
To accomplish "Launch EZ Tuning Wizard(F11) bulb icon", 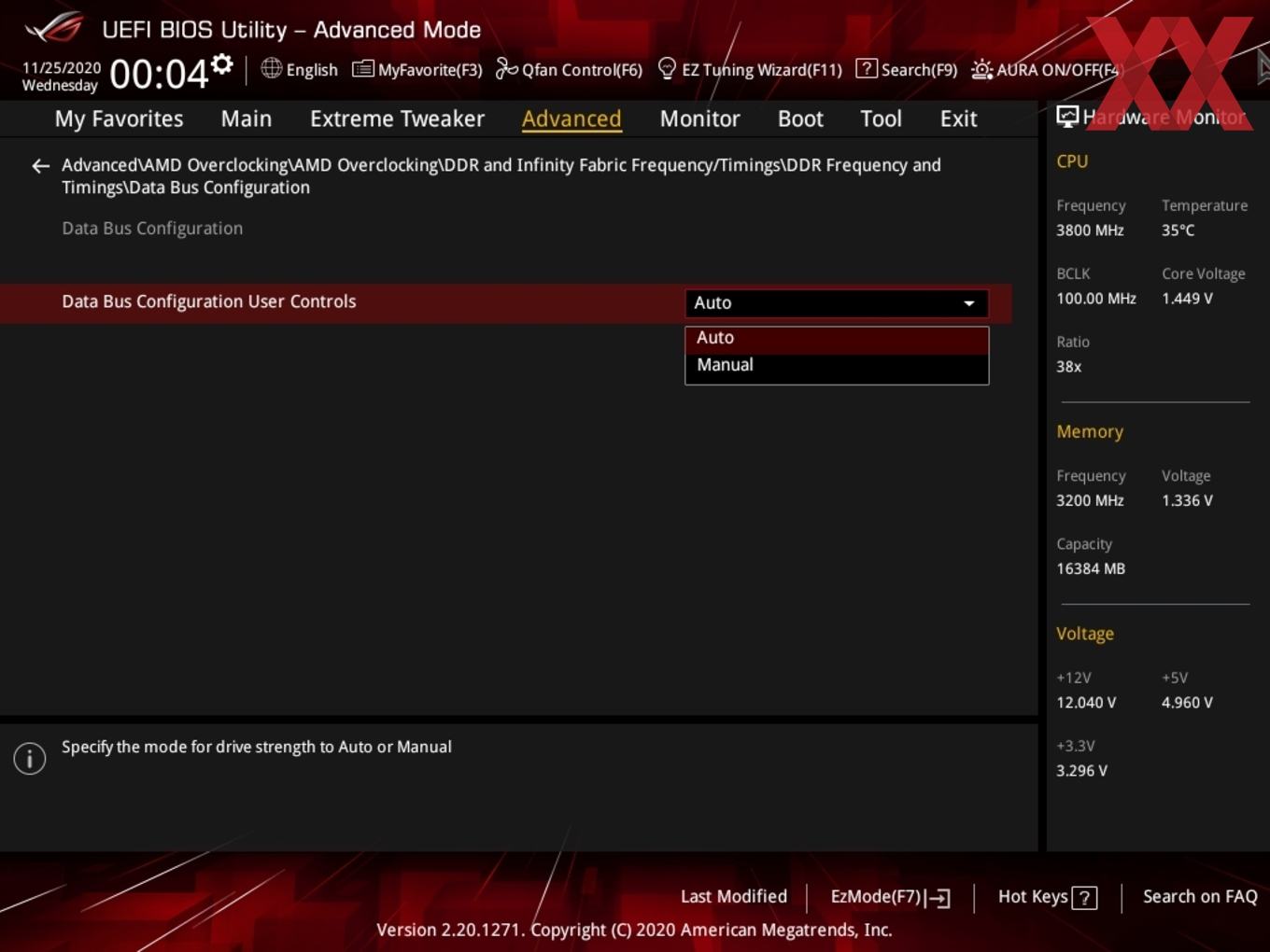I will [x=667, y=68].
